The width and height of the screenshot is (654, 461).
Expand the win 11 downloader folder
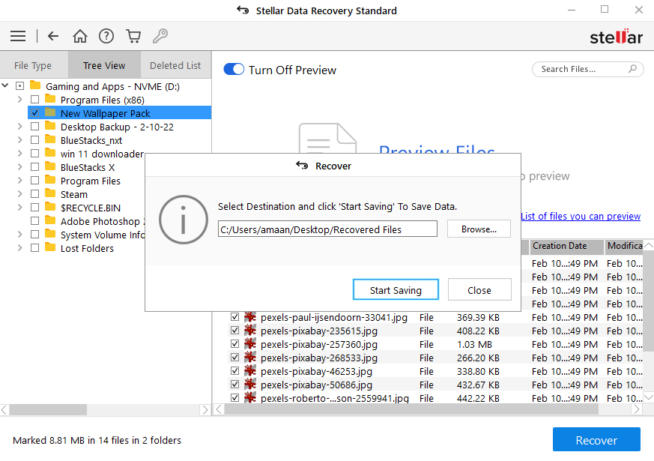point(20,154)
